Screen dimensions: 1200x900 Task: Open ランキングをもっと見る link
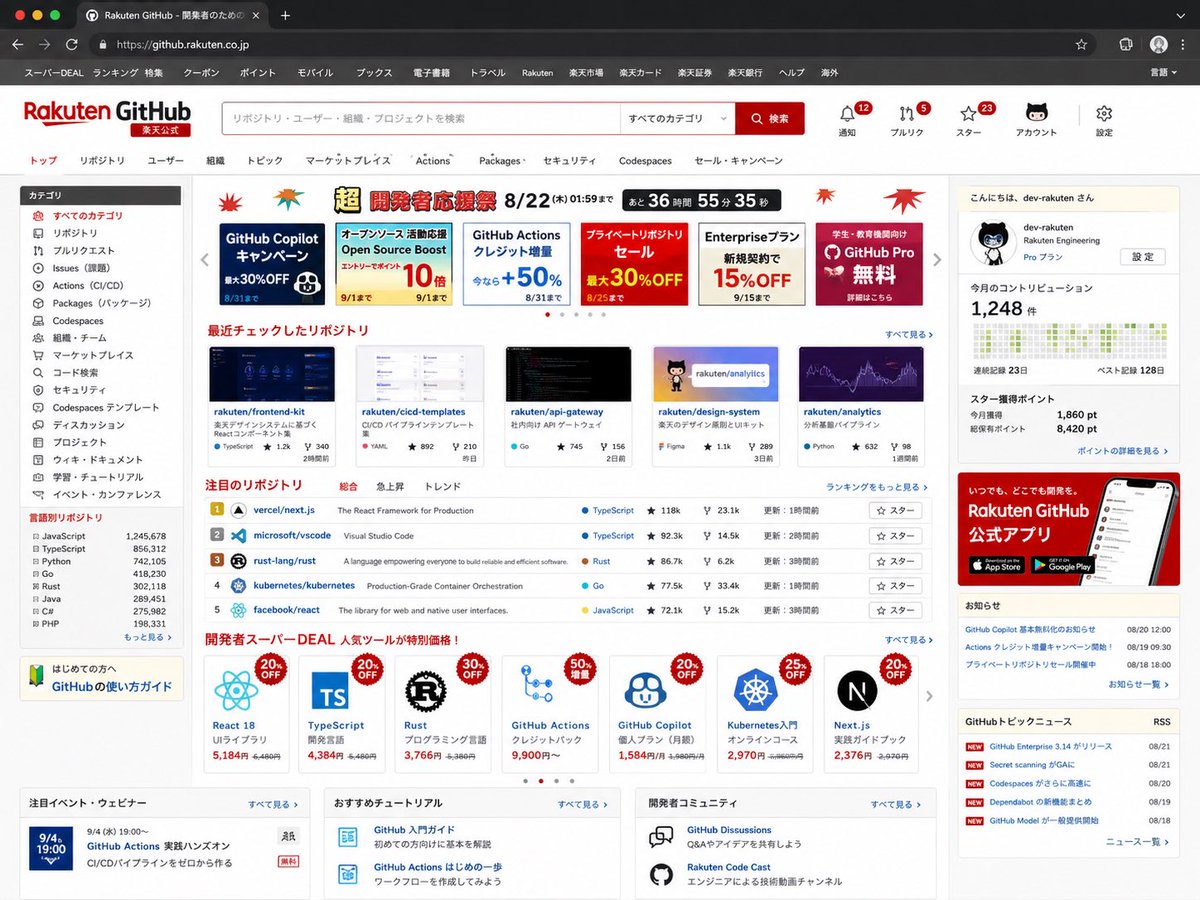[x=879, y=487]
